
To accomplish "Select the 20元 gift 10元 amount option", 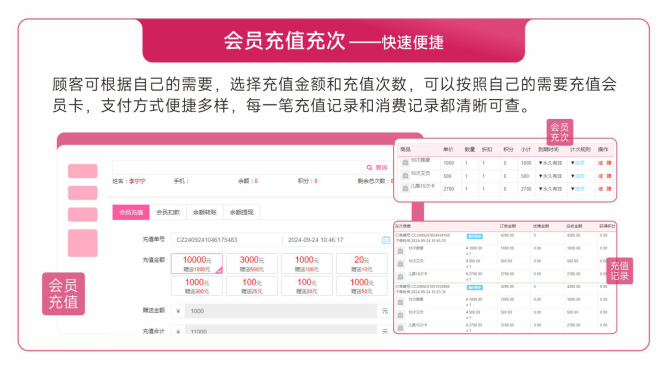I will (x=362, y=263).
